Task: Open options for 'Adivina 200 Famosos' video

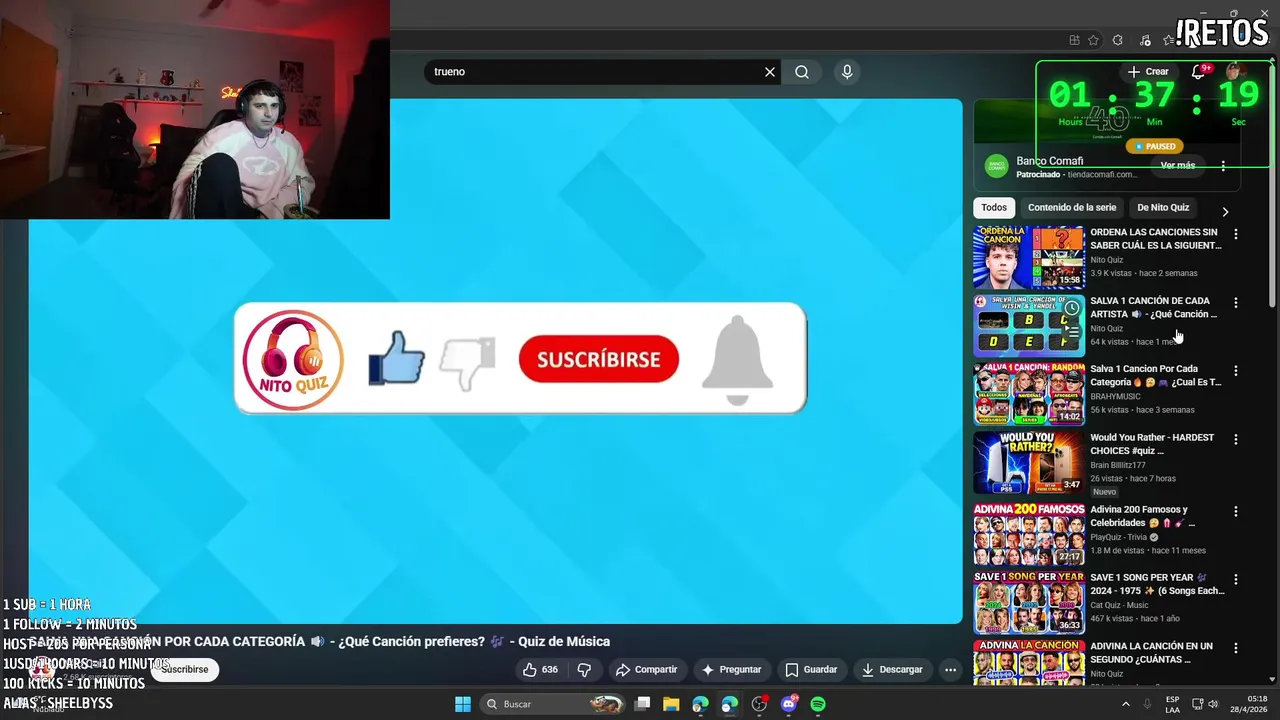Action: (x=1236, y=511)
